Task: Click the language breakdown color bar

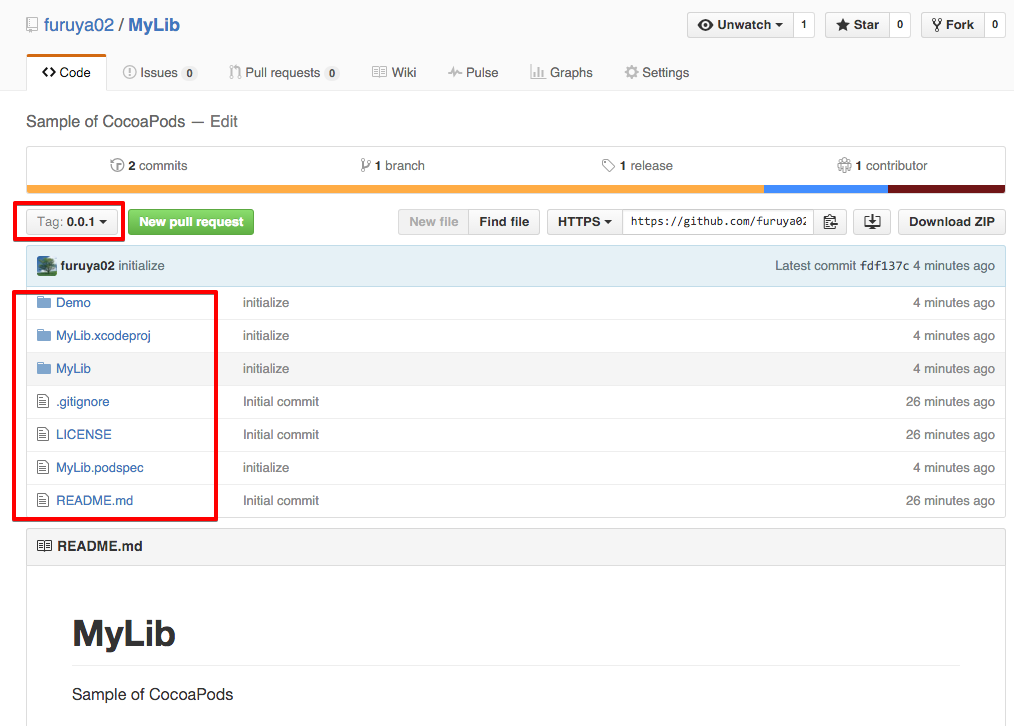Action: click(x=515, y=189)
